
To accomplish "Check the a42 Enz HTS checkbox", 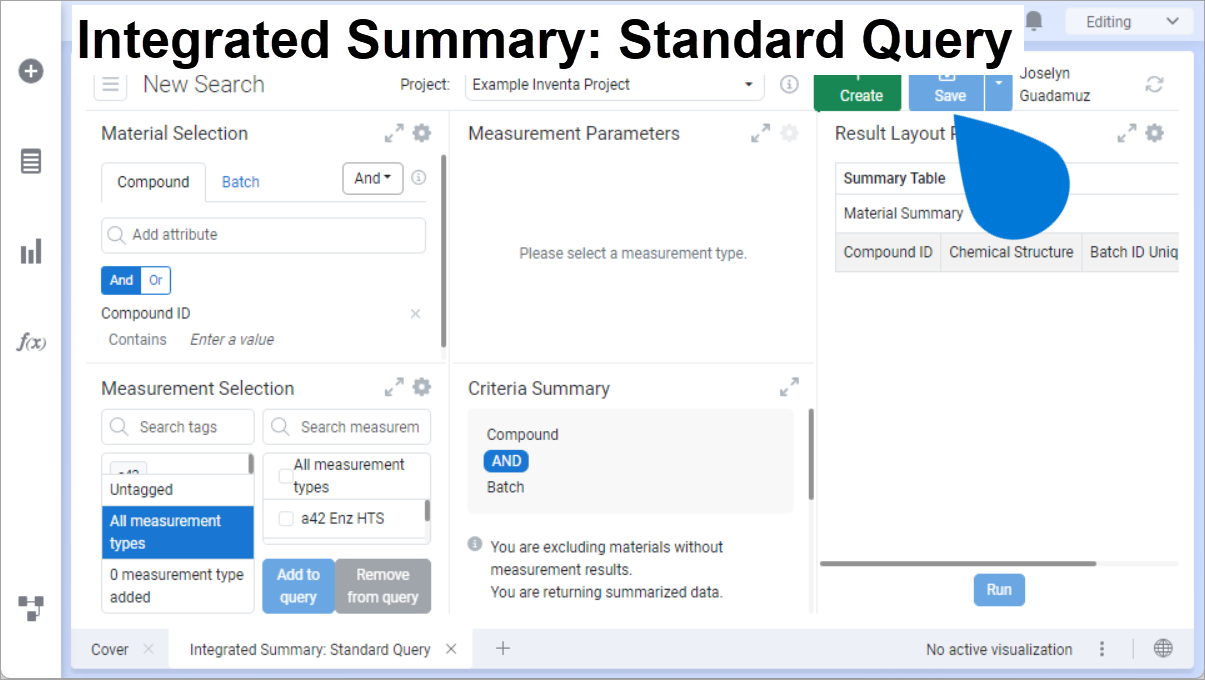I will point(286,518).
